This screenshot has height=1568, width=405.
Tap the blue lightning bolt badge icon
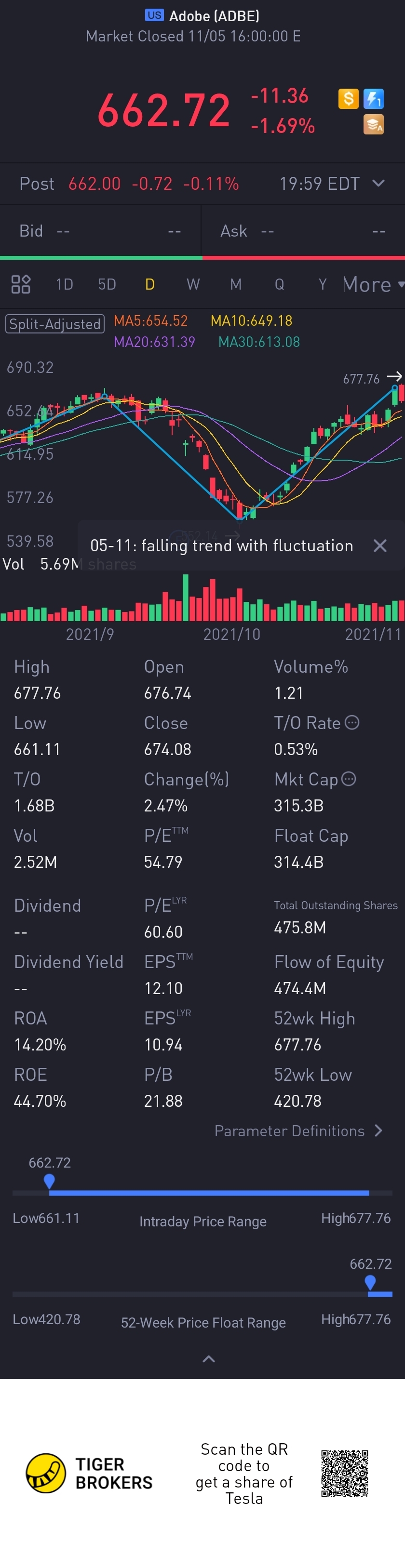[x=373, y=99]
